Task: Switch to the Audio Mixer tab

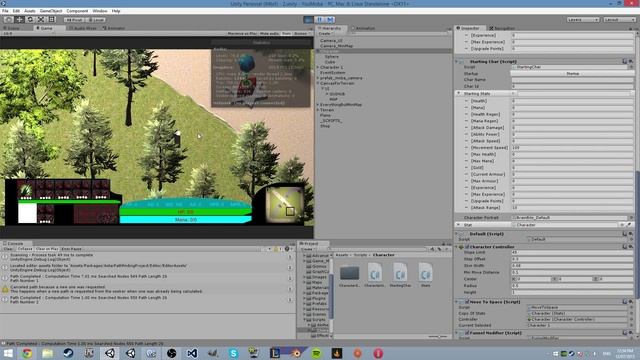Action: [83, 28]
